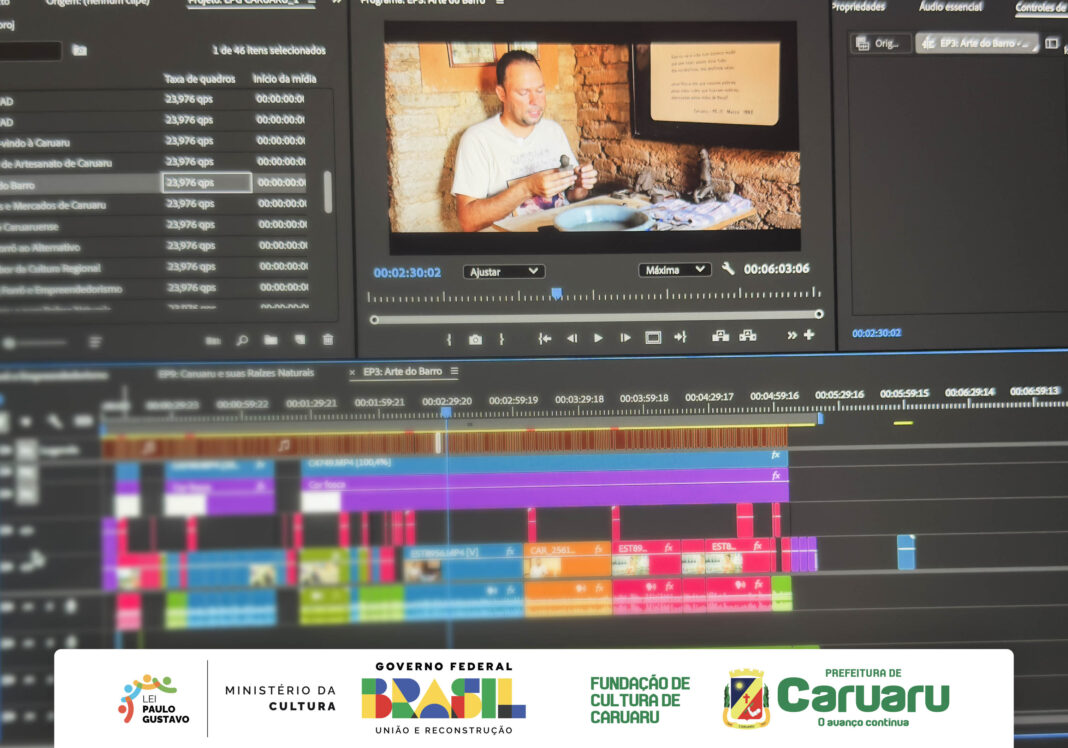Export frame with the camera icon
1068x748 pixels.
pyautogui.click(x=475, y=339)
